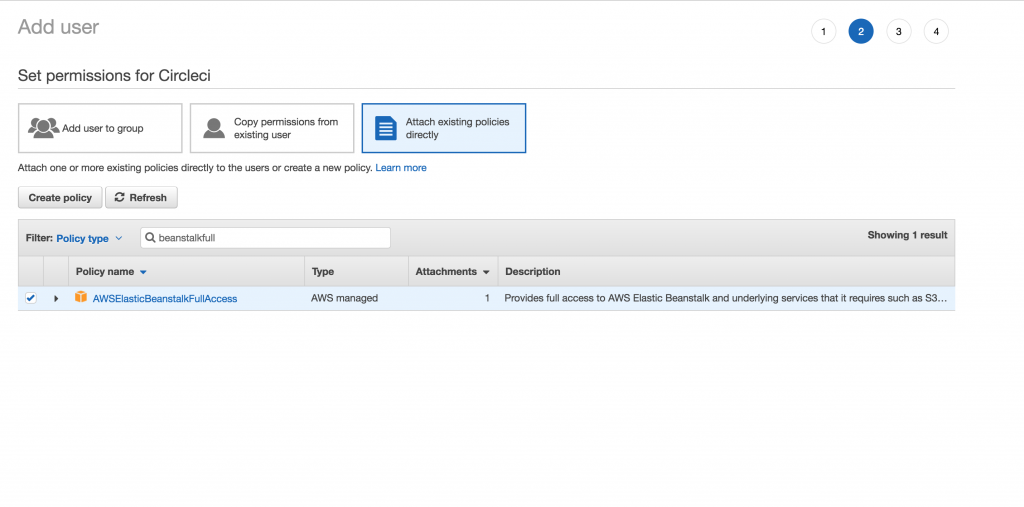The height and width of the screenshot is (507, 1024).
Task: Sort by Attachments column
Action: pyautogui.click(x=453, y=272)
